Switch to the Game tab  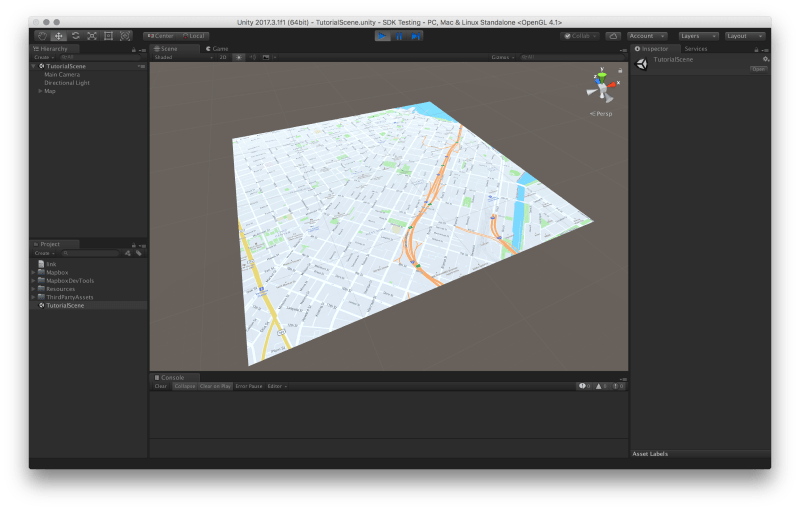click(217, 48)
